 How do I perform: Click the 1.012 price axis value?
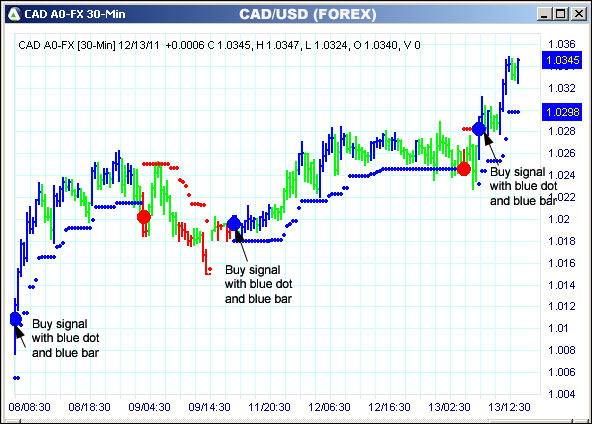coord(561,306)
